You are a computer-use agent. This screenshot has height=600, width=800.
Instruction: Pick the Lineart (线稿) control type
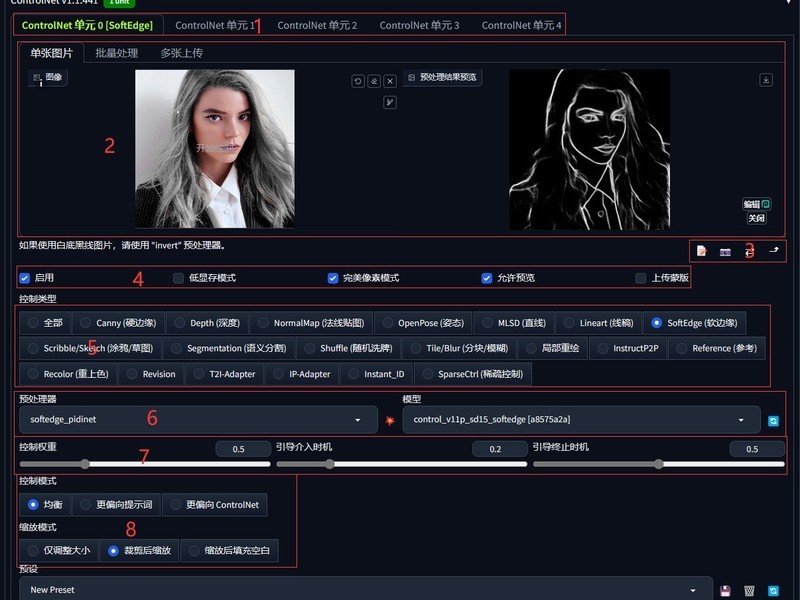click(x=599, y=323)
